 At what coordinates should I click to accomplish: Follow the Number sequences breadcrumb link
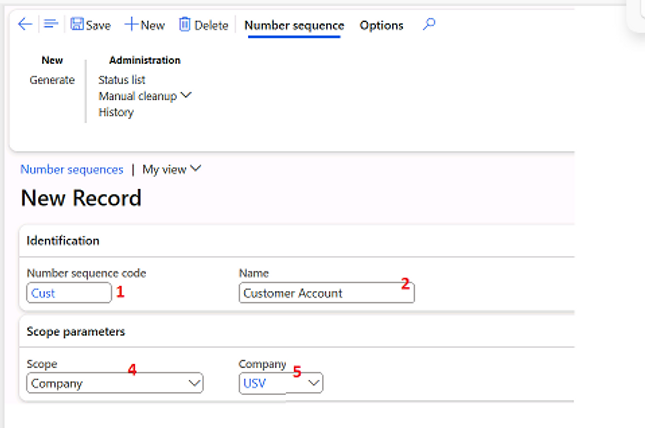tap(72, 169)
